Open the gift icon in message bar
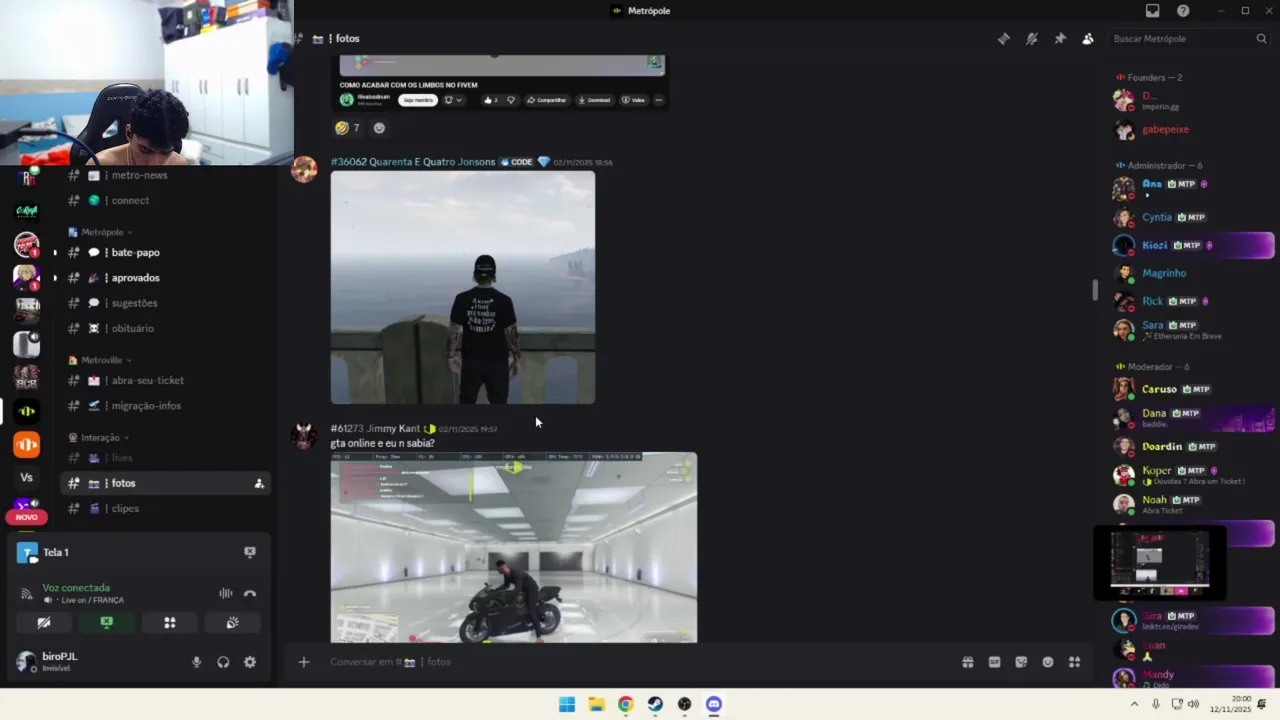 click(968, 662)
